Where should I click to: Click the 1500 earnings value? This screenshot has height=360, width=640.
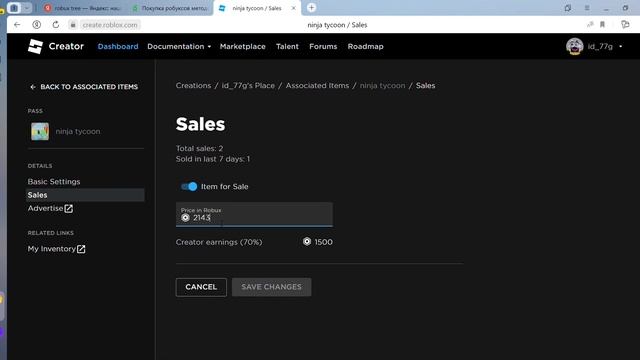point(323,242)
